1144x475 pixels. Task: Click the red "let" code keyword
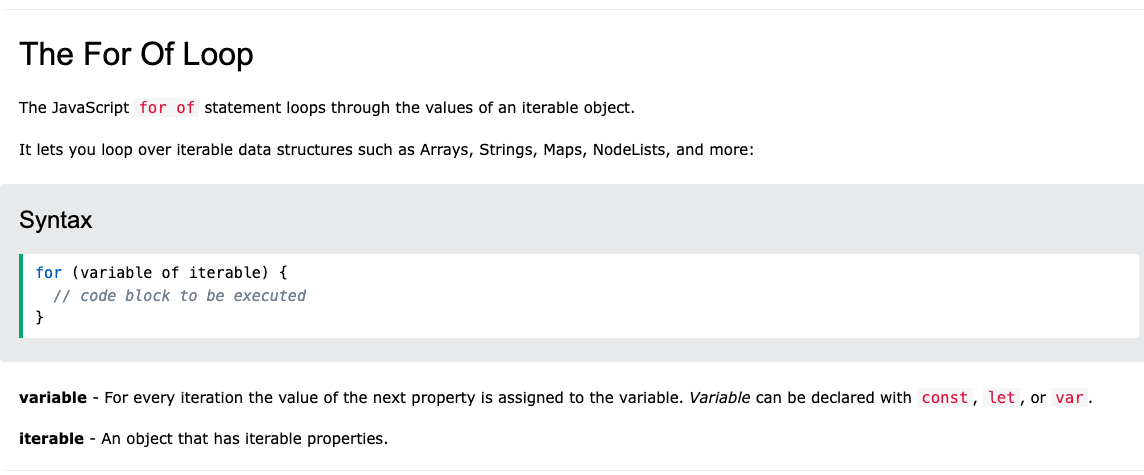pyautogui.click(x=1002, y=398)
